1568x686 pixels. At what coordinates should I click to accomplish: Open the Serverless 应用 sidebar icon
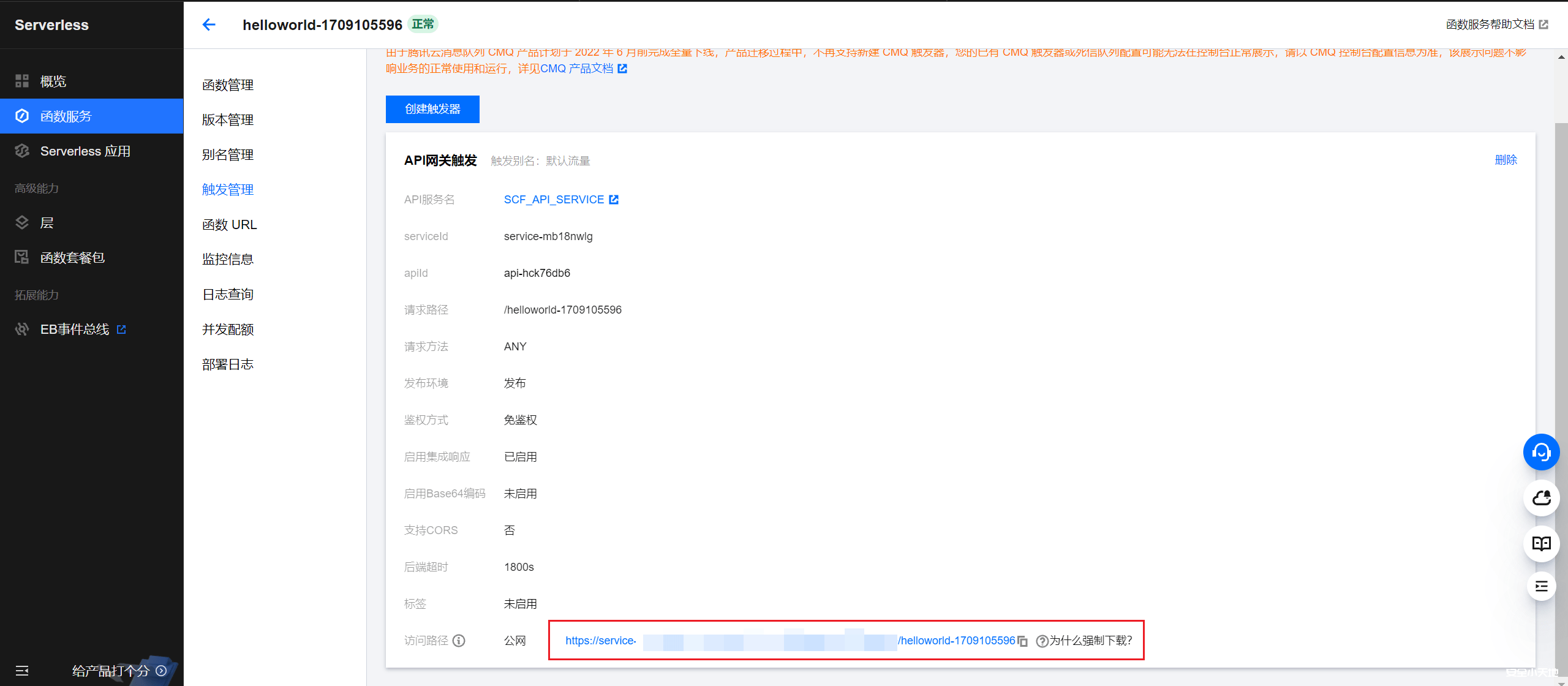click(x=22, y=151)
